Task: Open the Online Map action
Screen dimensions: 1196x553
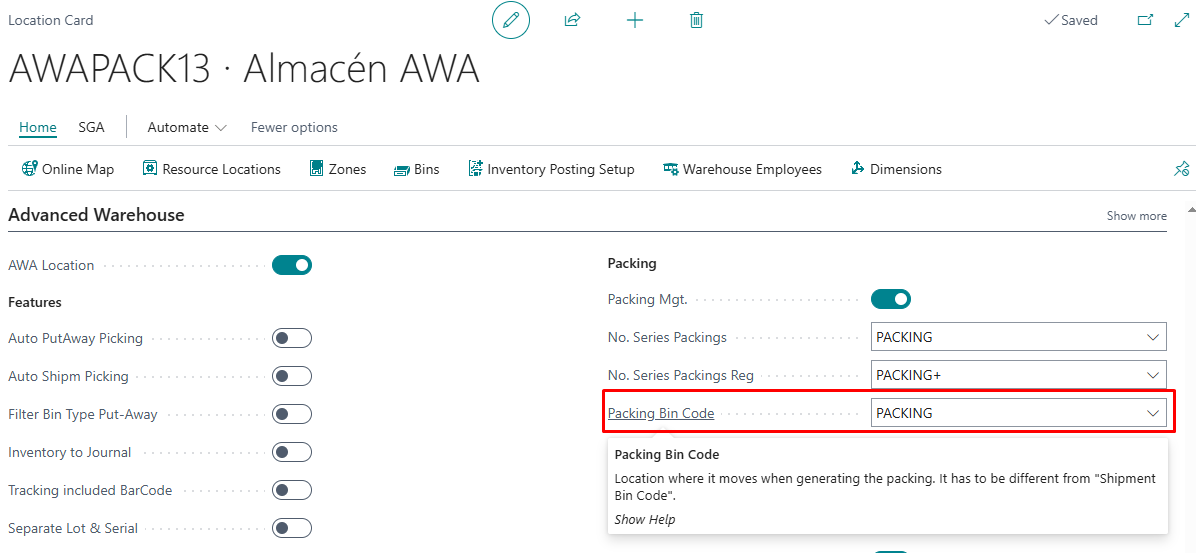Action: click(68, 169)
